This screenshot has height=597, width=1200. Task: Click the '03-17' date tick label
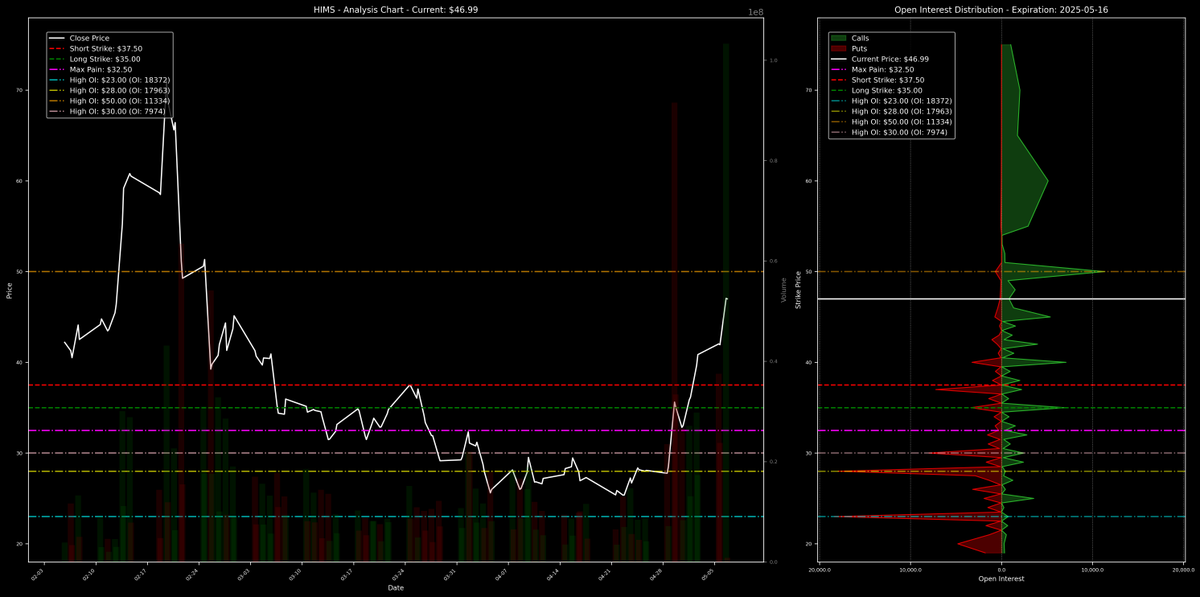(347, 574)
